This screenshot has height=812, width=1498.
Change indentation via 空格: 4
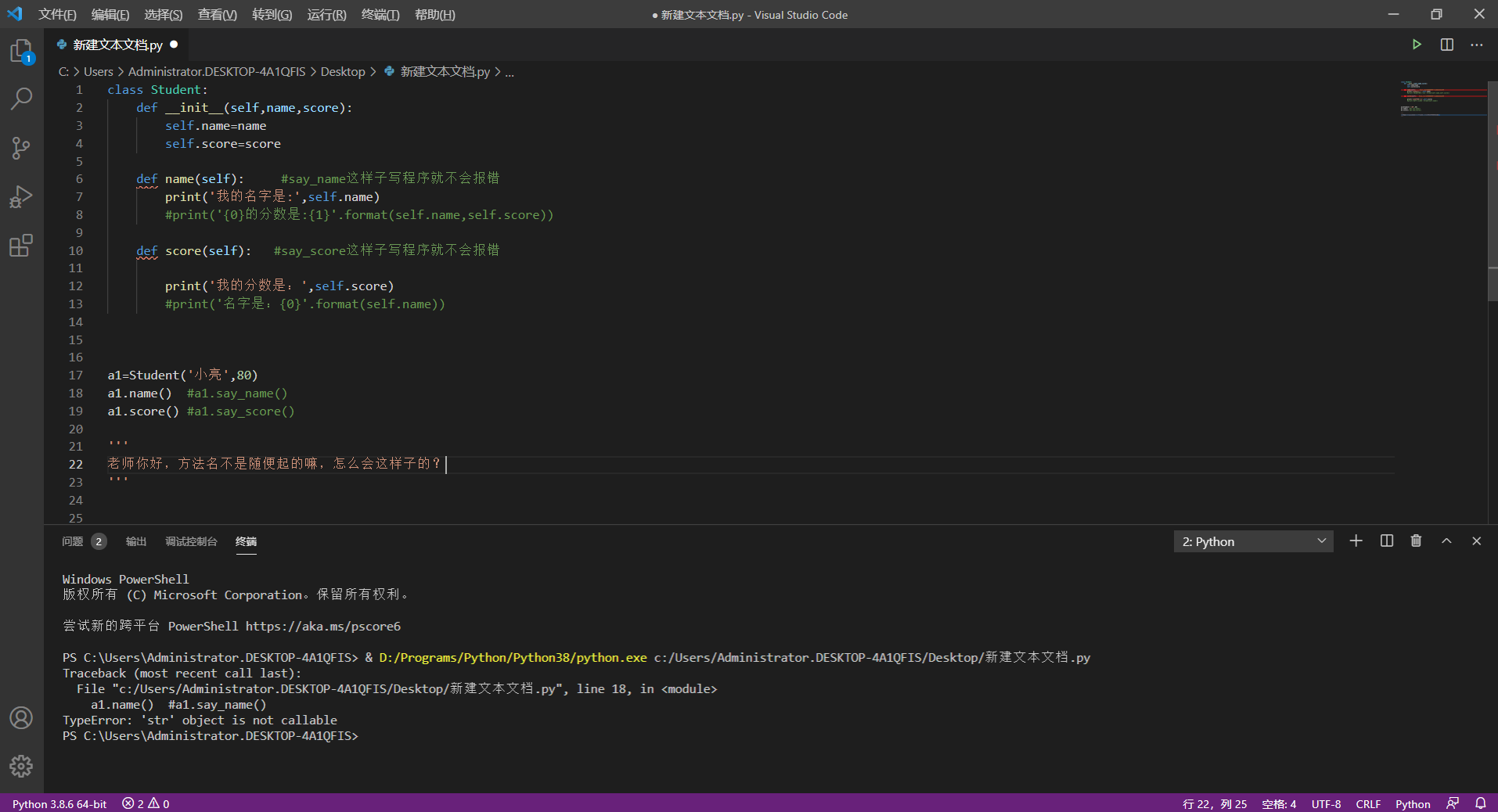[x=1279, y=803]
